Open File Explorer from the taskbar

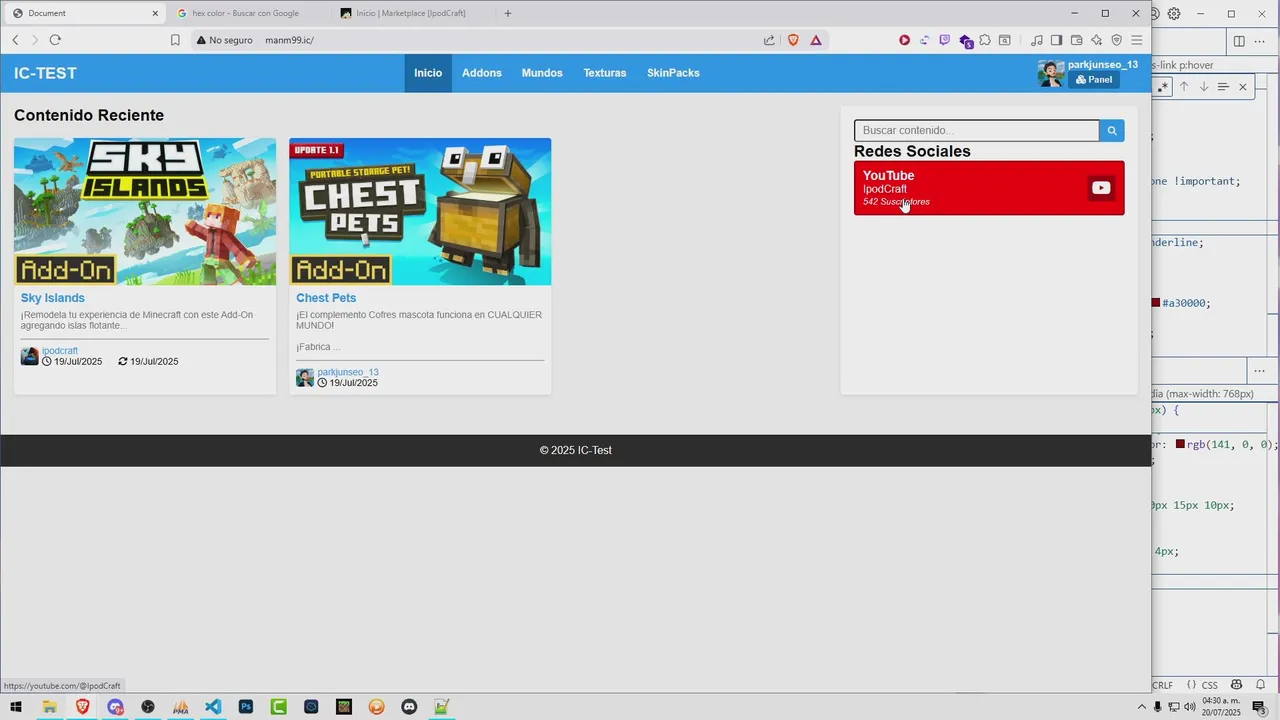[x=49, y=707]
